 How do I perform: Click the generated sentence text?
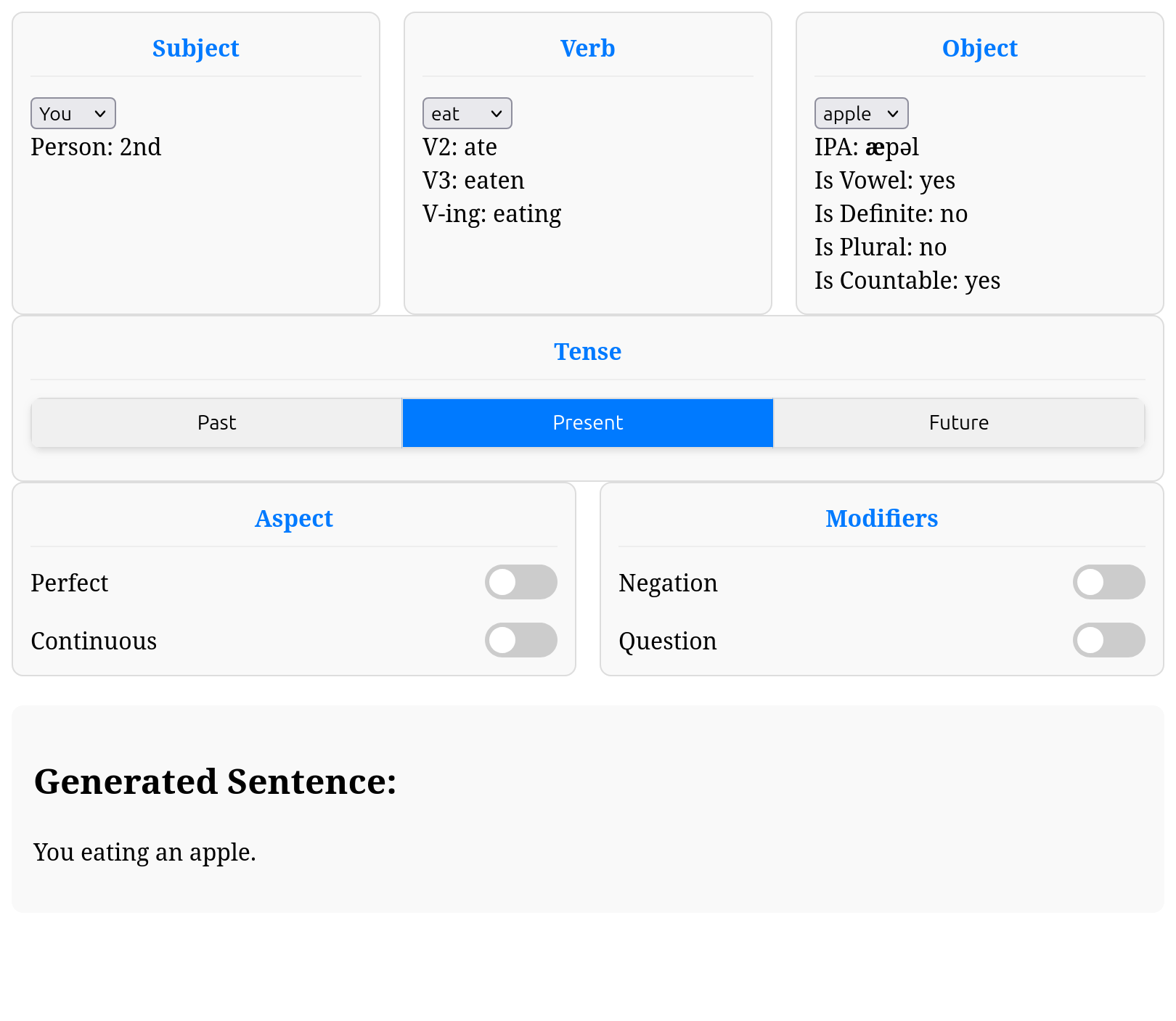tap(144, 852)
